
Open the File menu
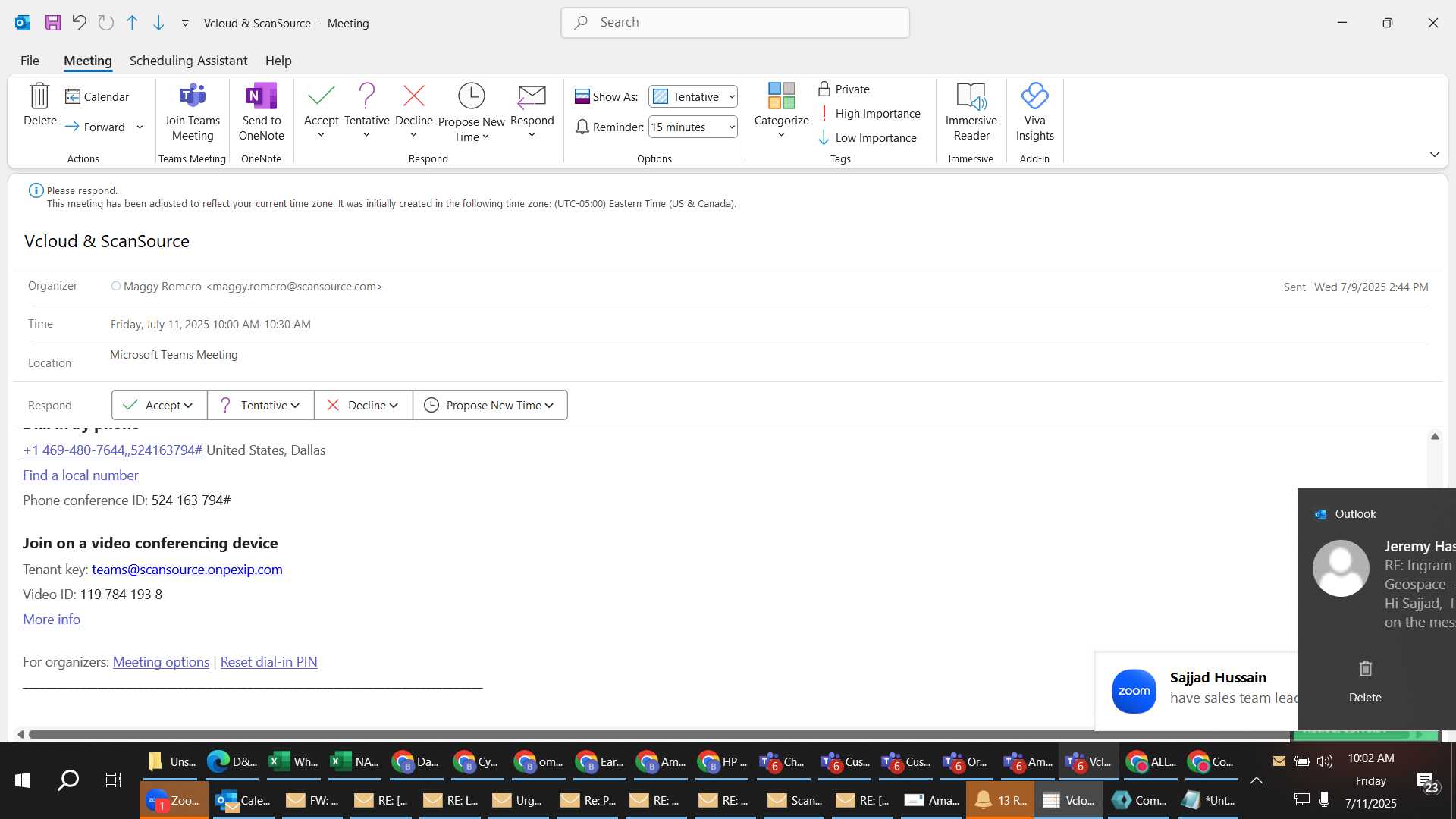[30, 61]
